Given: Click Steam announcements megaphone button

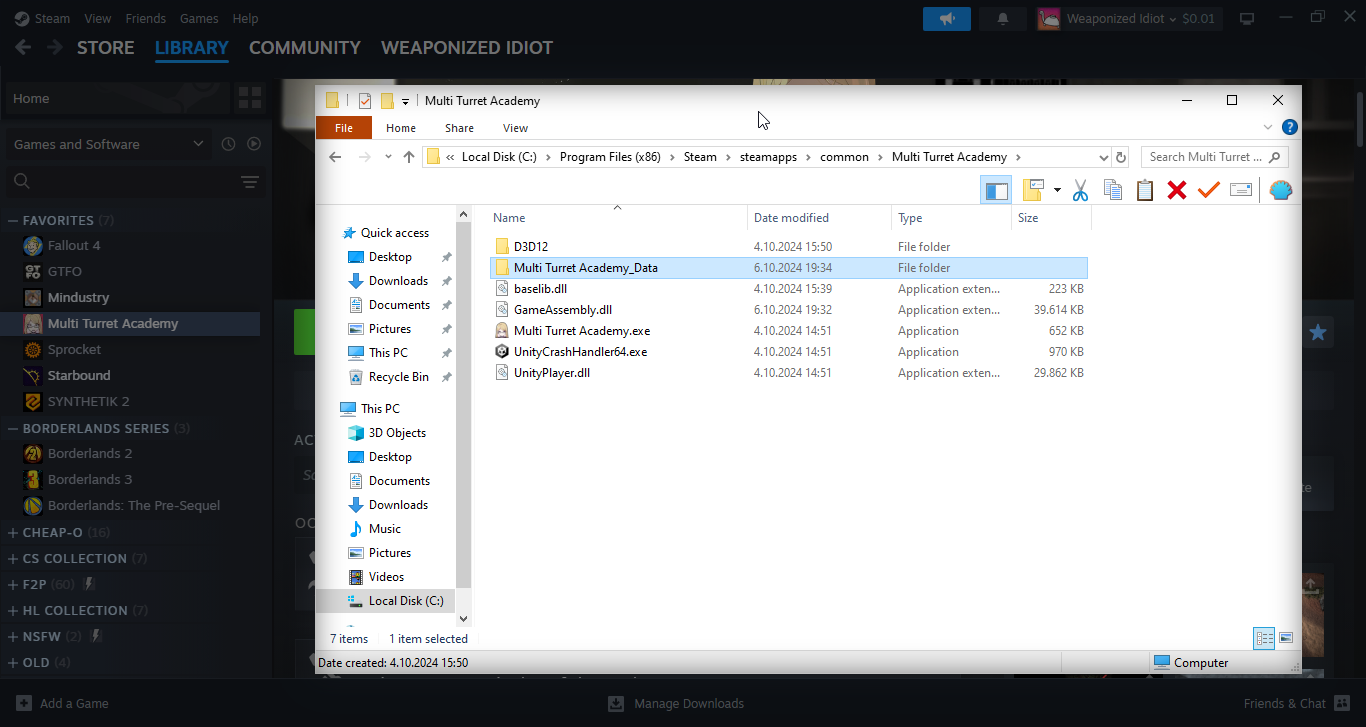Looking at the screenshot, I should (946, 18).
